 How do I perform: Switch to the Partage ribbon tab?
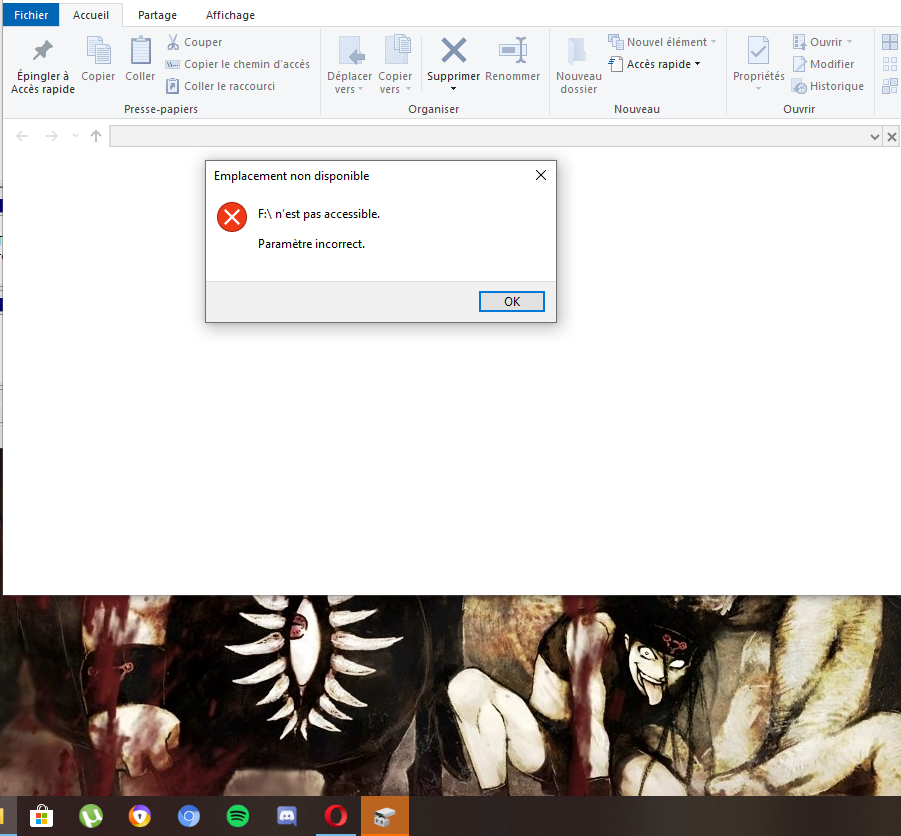click(157, 15)
